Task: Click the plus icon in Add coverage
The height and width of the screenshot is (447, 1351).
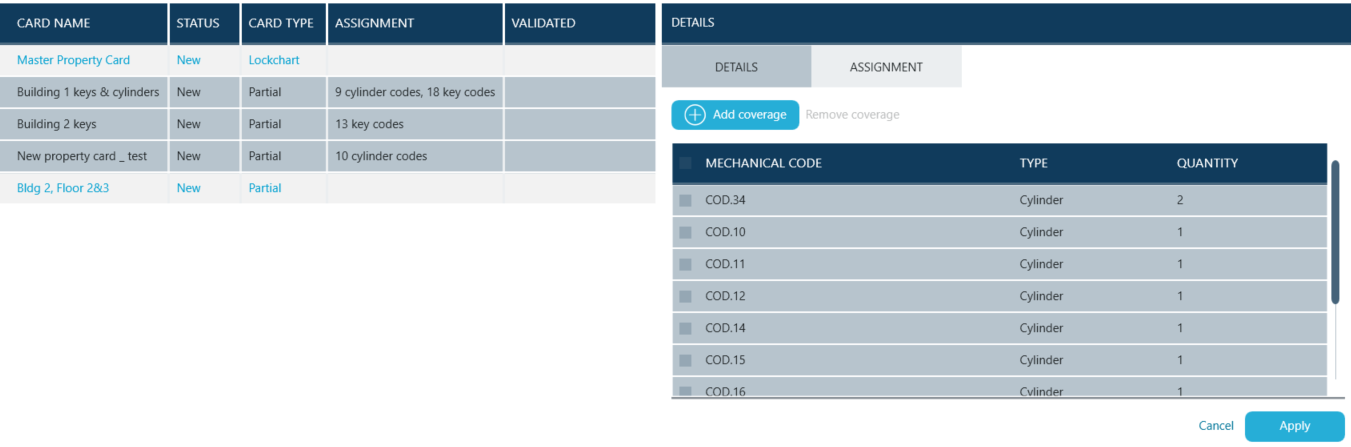Action: click(694, 115)
